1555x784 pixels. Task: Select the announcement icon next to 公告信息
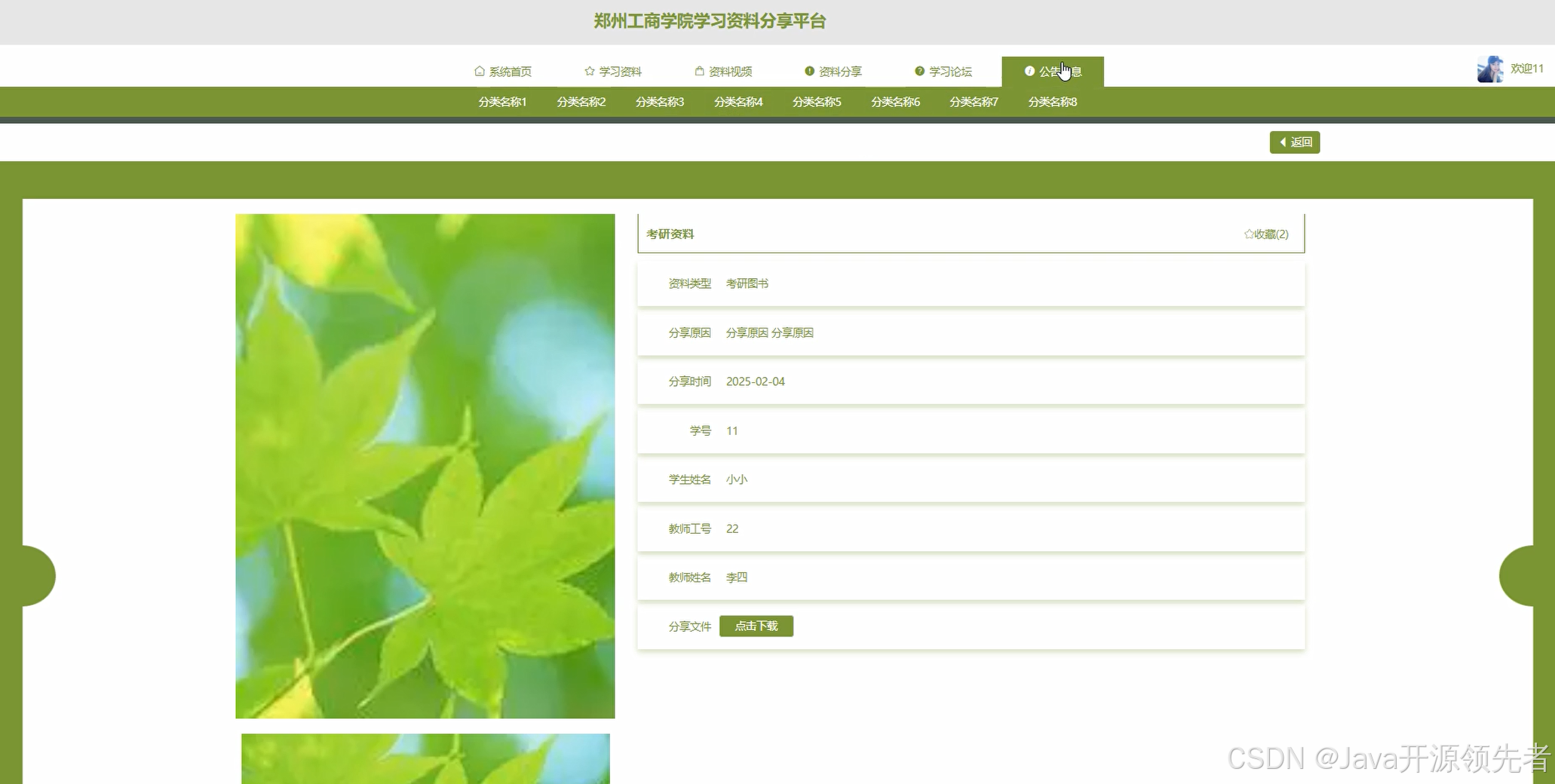1029,70
